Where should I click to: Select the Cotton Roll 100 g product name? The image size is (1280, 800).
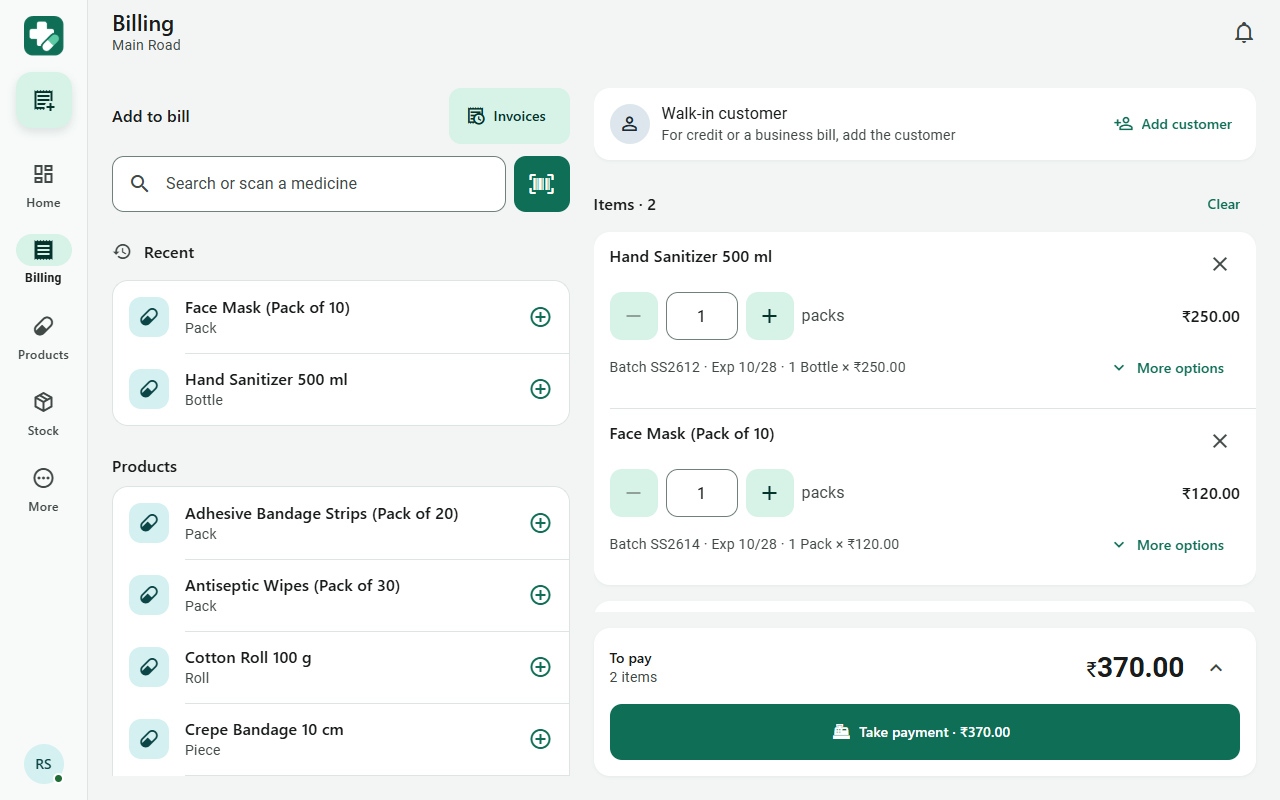[x=248, y=658]
